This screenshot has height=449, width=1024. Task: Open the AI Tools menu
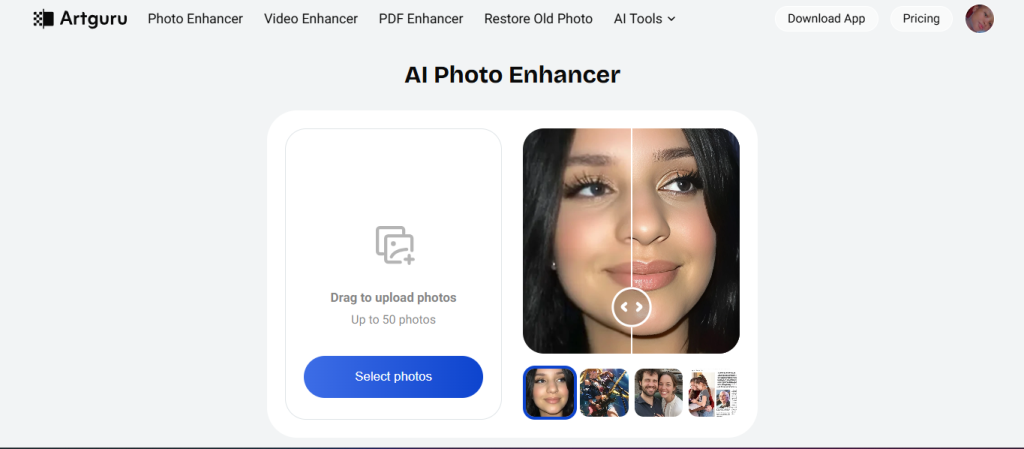click(645, 19)
